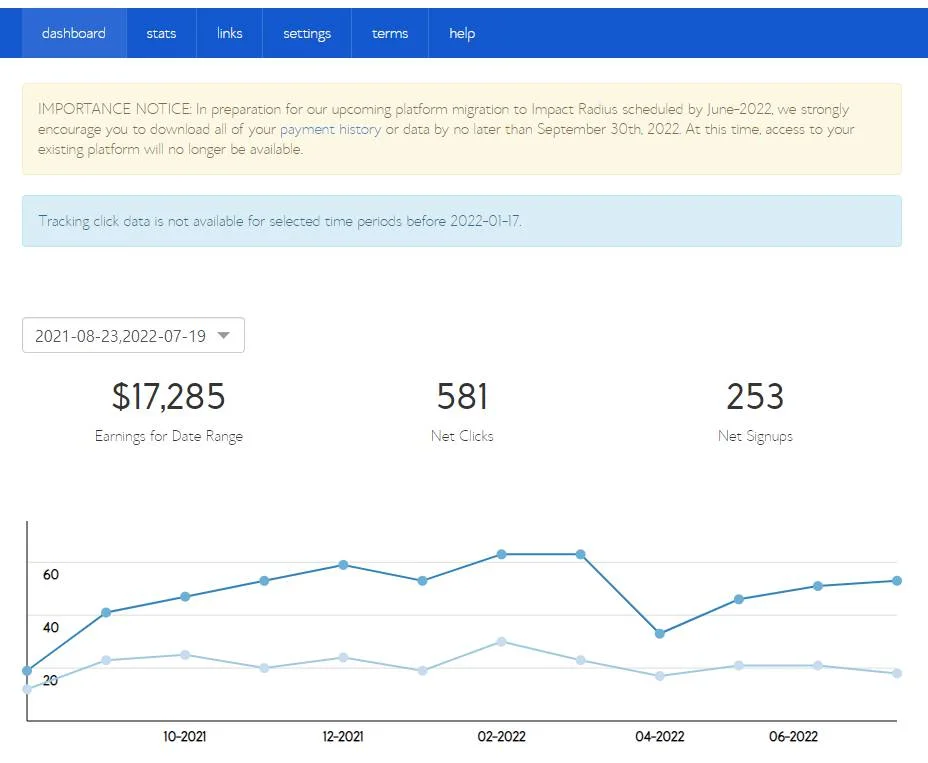Click dark blue dip point above 04-2022

(x=660, y=634)
